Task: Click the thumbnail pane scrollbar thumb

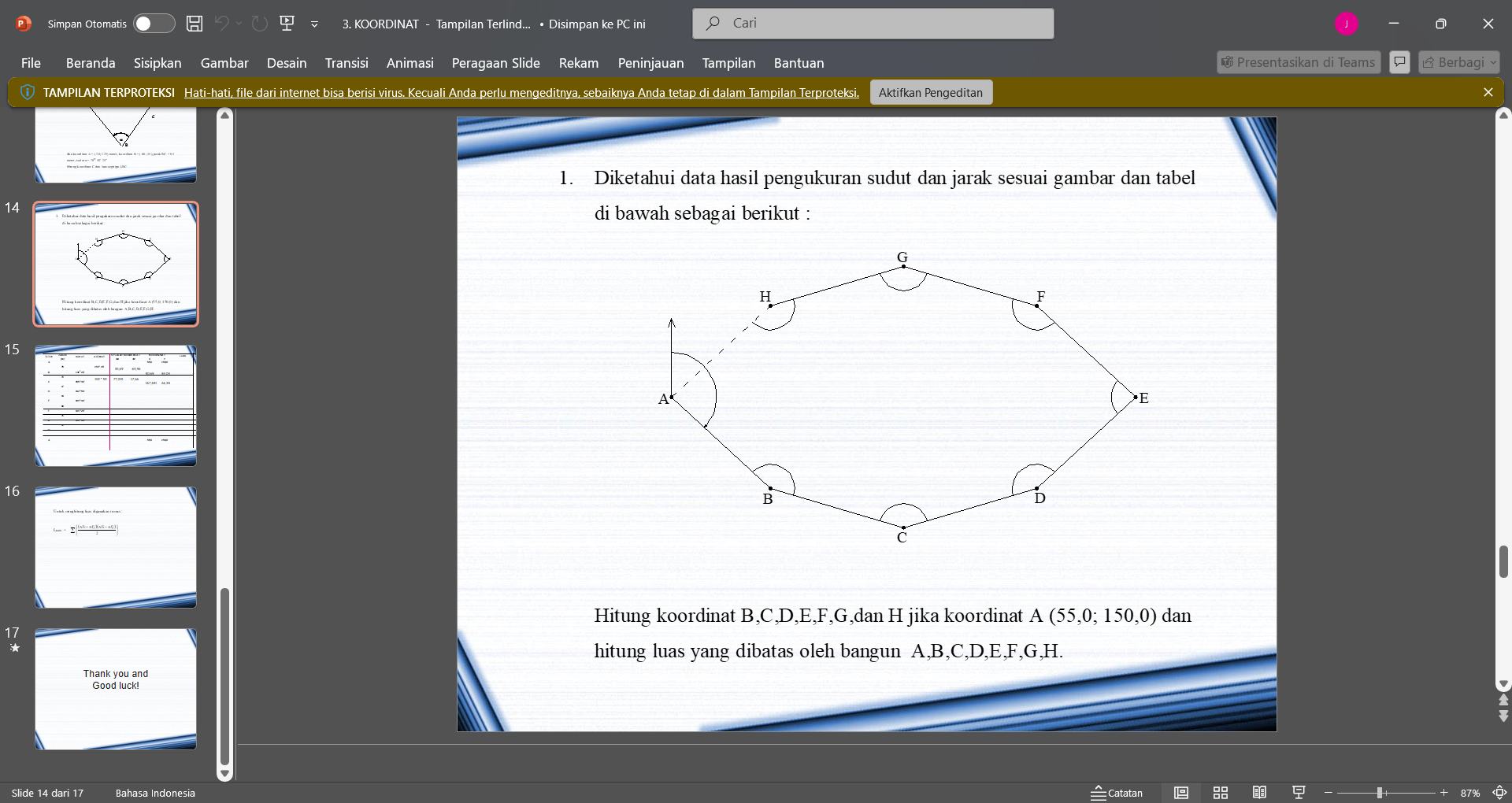Action: 225,675
